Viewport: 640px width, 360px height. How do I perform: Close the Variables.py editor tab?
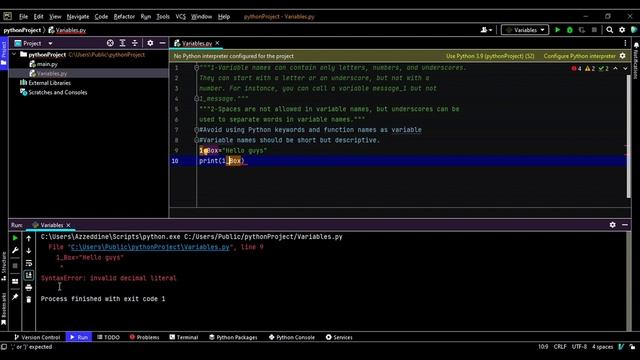[x=217, y=43]
